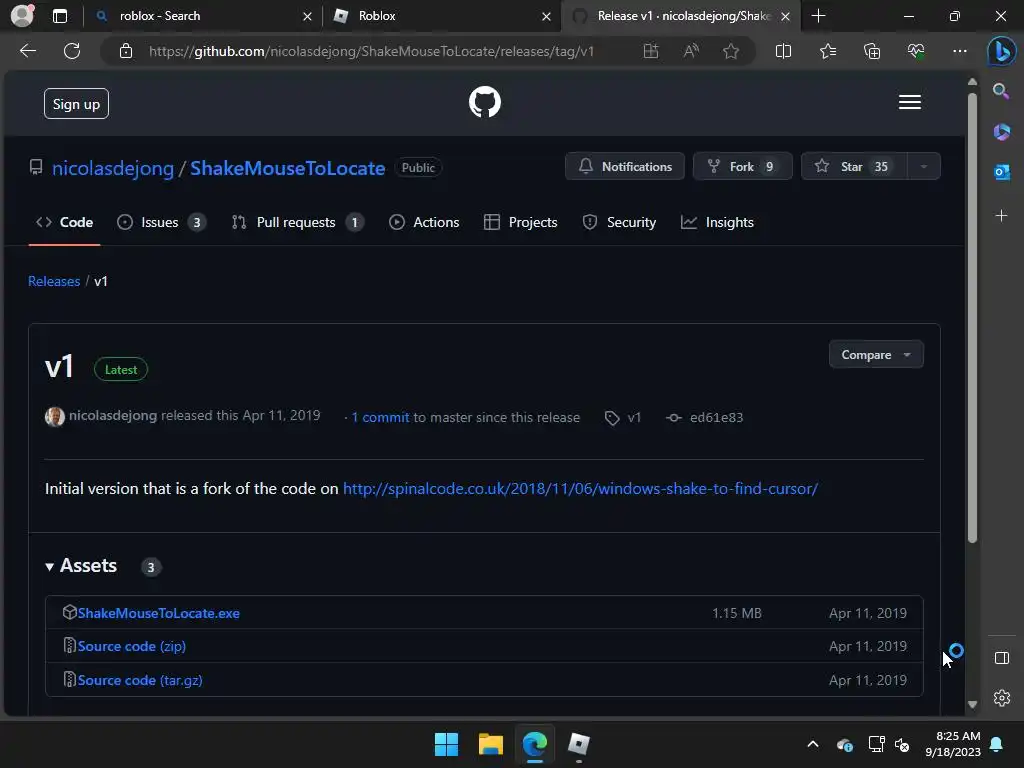1024x768 pixels.
Task: Add this page to favorites star
Action: [731, 51]
